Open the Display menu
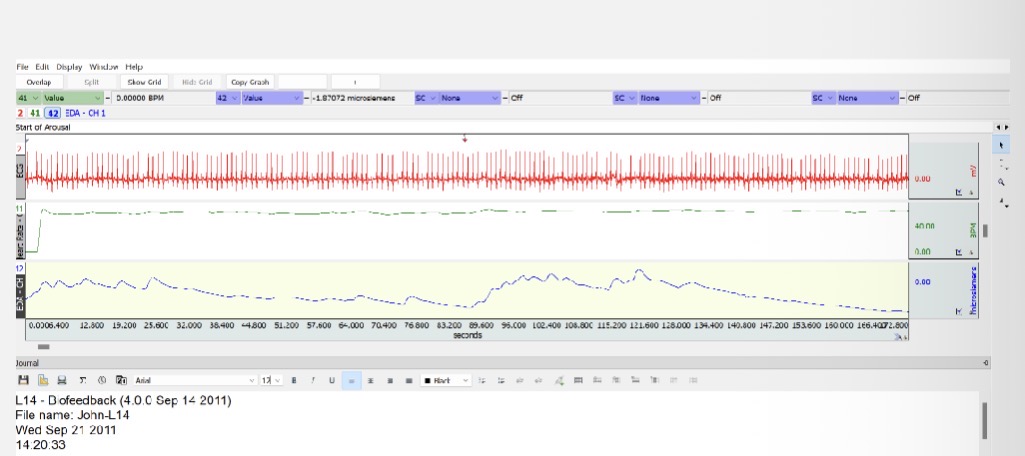Screen dimensions: 1025x456 point(69,67)
